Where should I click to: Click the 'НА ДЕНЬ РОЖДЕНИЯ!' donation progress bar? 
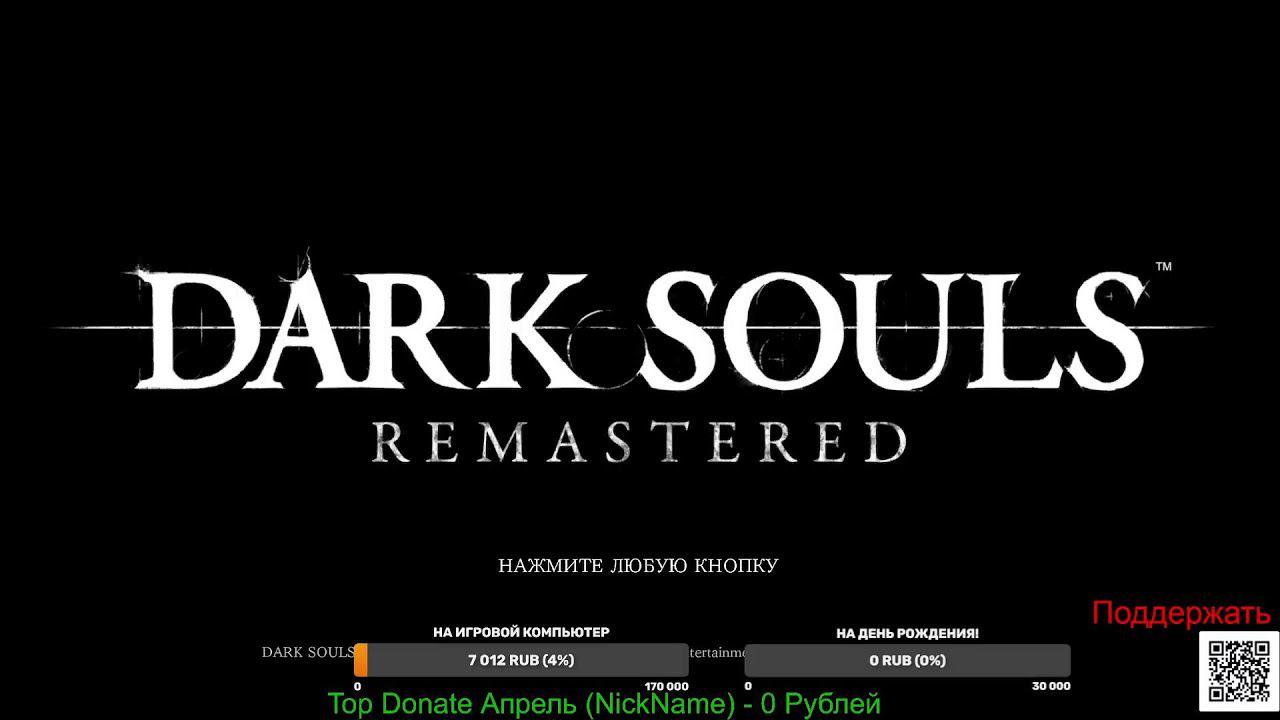pyautogui.click(x=908, y=660)
